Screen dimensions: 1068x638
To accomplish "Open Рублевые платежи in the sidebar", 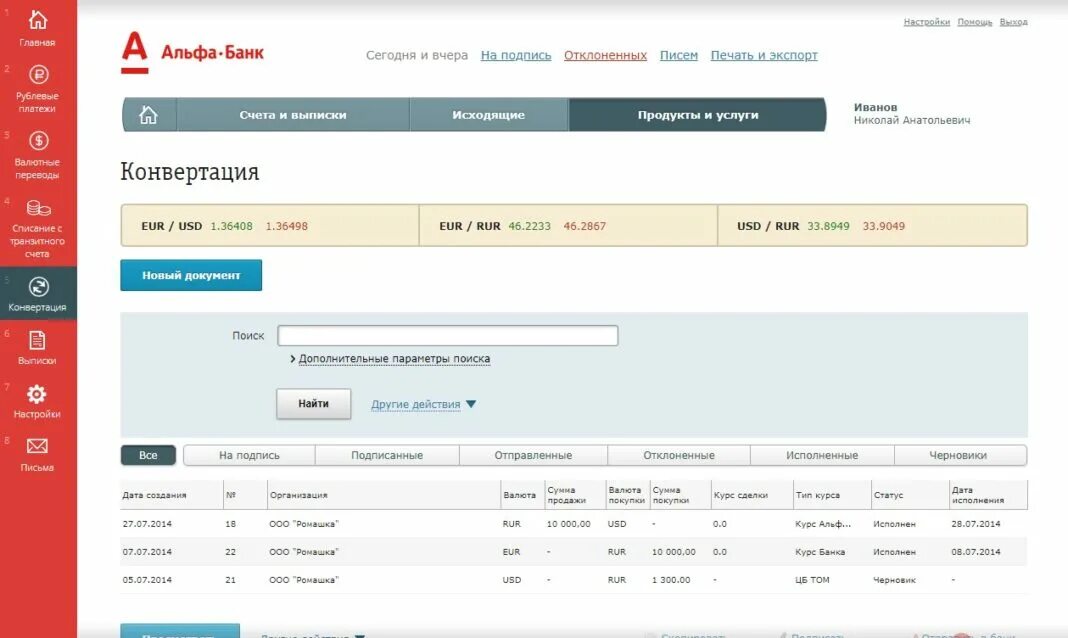I will point(38,74).
